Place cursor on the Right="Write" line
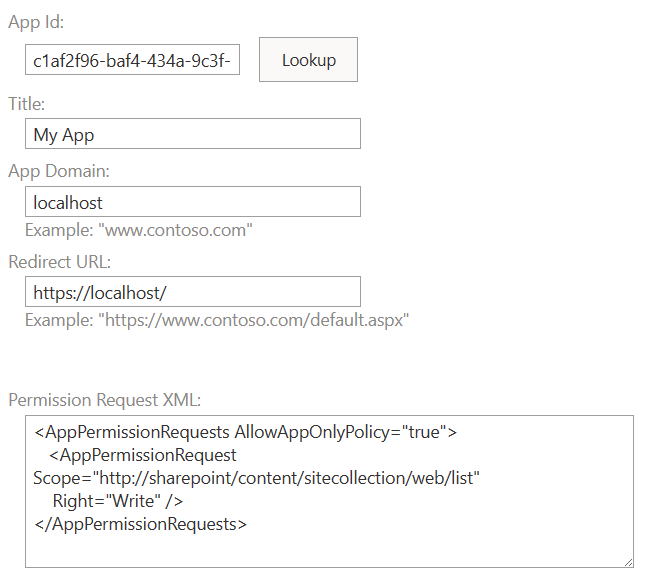664x578 pixels. coord(118,501)
